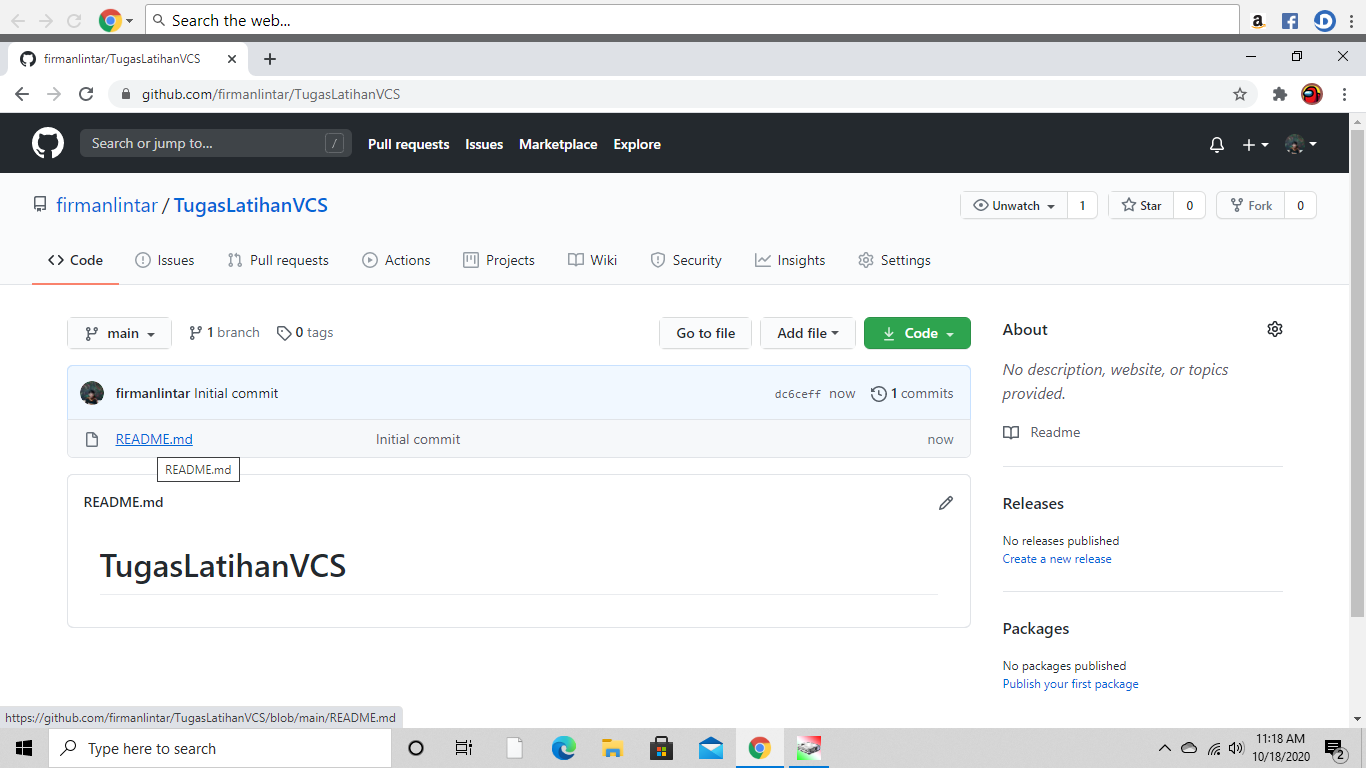Click the Windows taskbar search box
The image size is (1366, 768).
220,748
